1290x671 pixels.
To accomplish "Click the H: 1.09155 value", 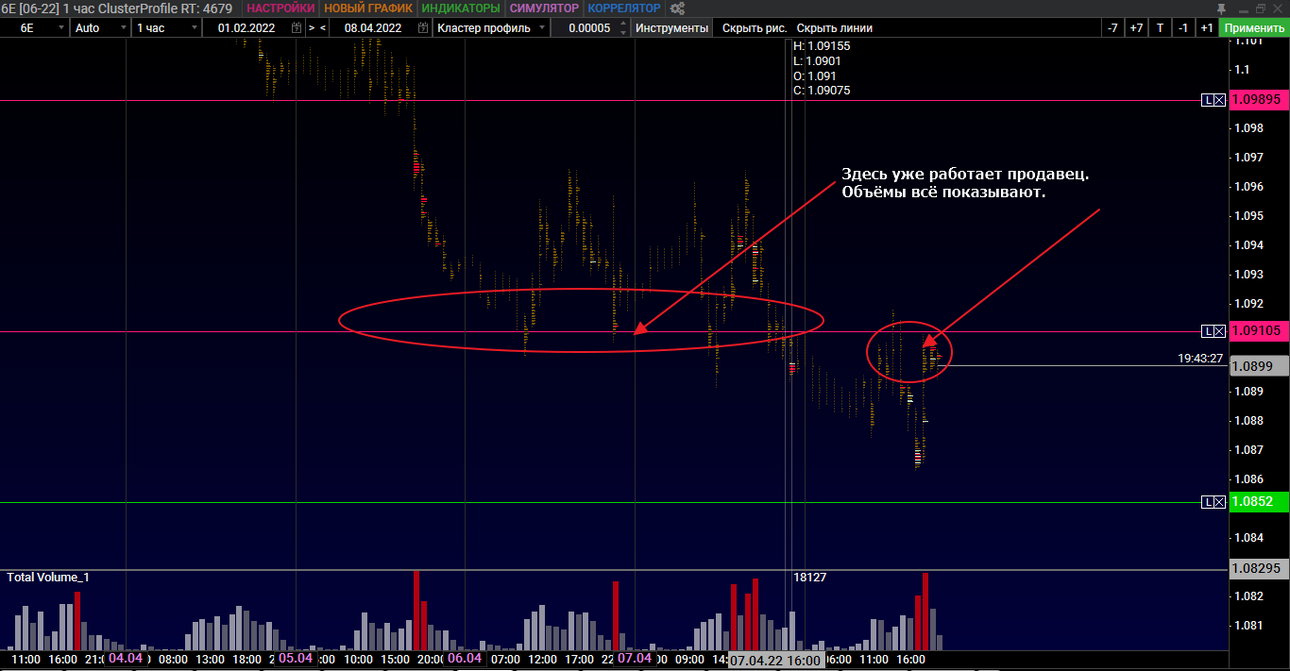I will tap(822, 46).
